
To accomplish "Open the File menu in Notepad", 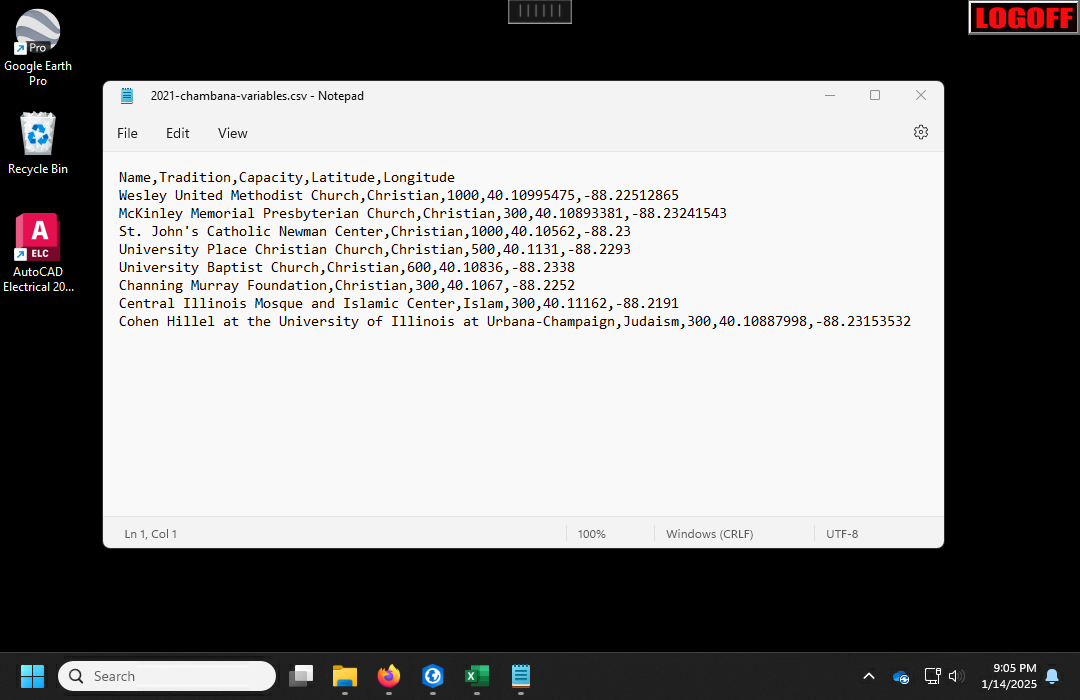I will pos(127,133).
